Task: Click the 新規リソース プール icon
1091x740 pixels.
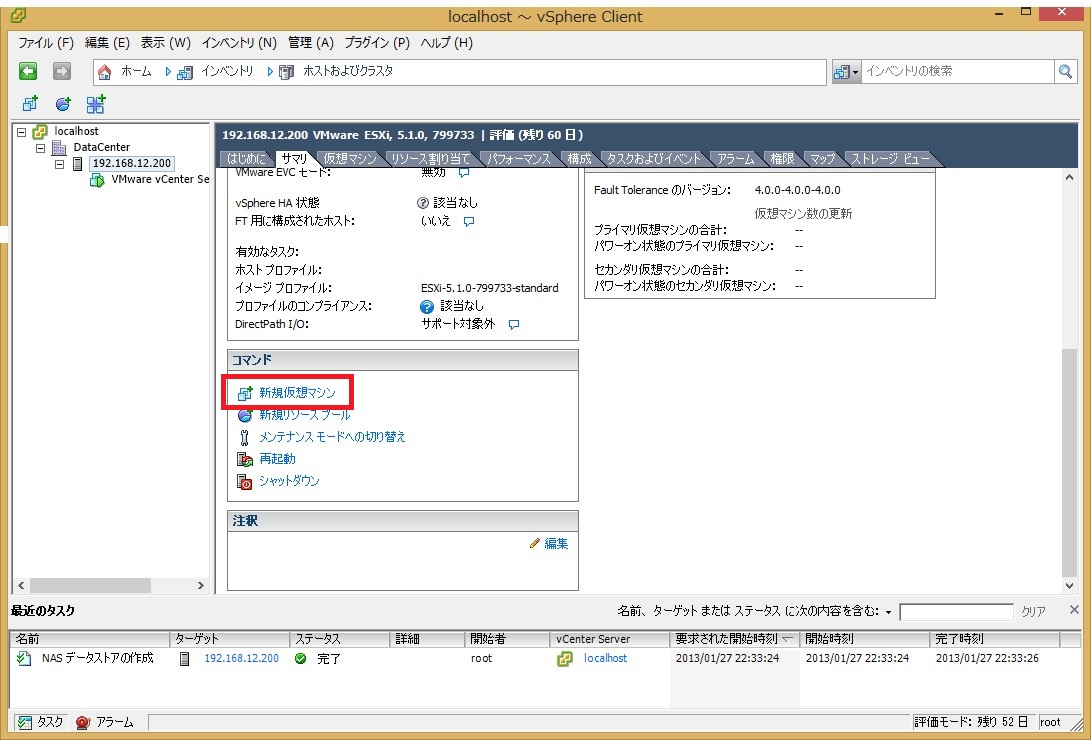Action: coord(245,415)
